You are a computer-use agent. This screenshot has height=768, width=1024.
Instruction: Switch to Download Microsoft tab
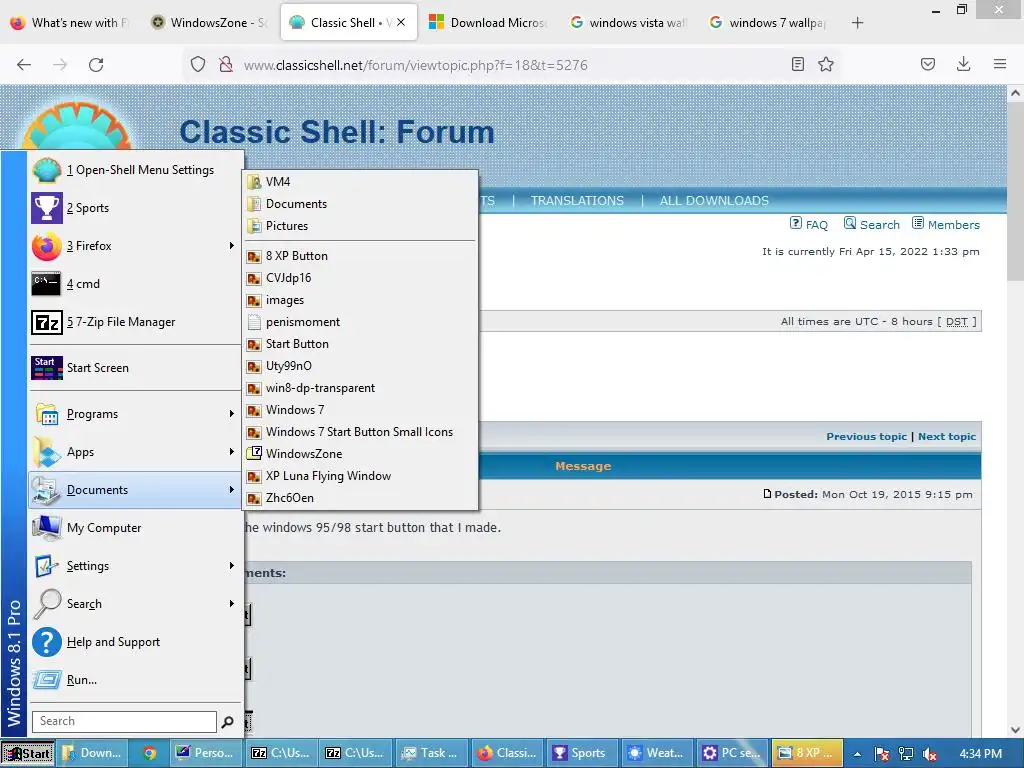point(488,23)
